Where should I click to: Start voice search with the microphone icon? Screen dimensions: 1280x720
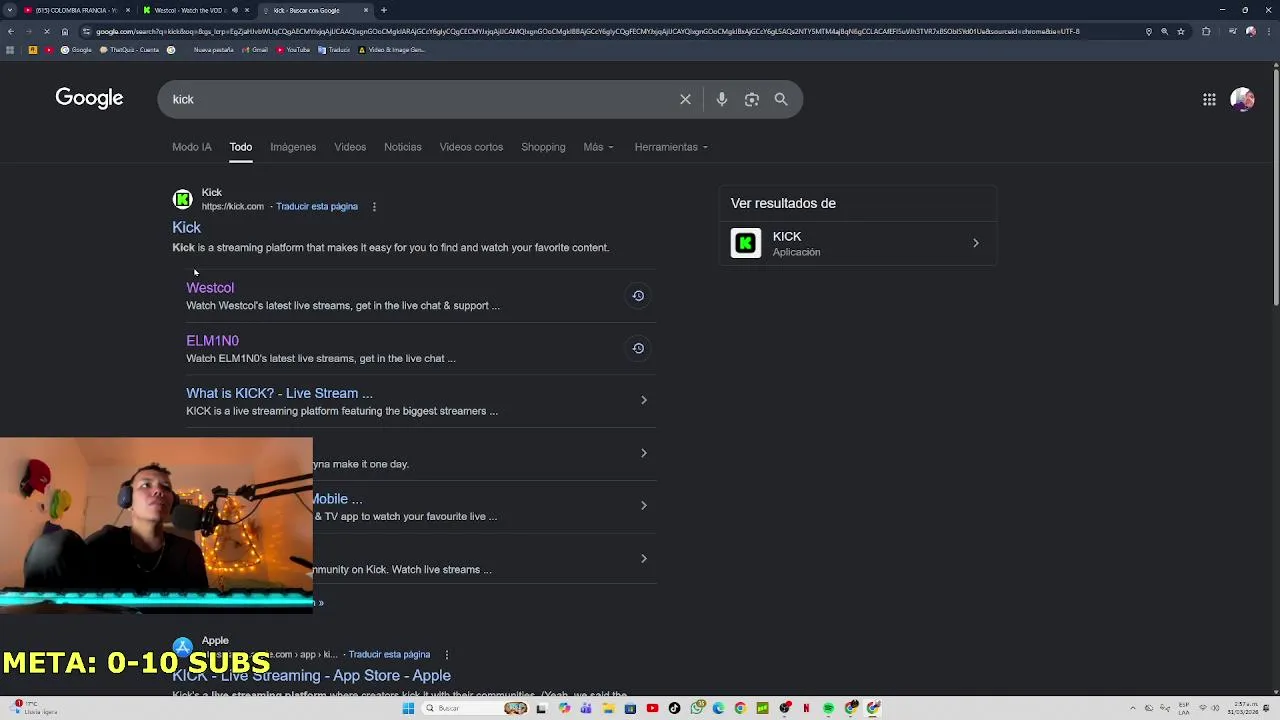[x=721, y=99]
